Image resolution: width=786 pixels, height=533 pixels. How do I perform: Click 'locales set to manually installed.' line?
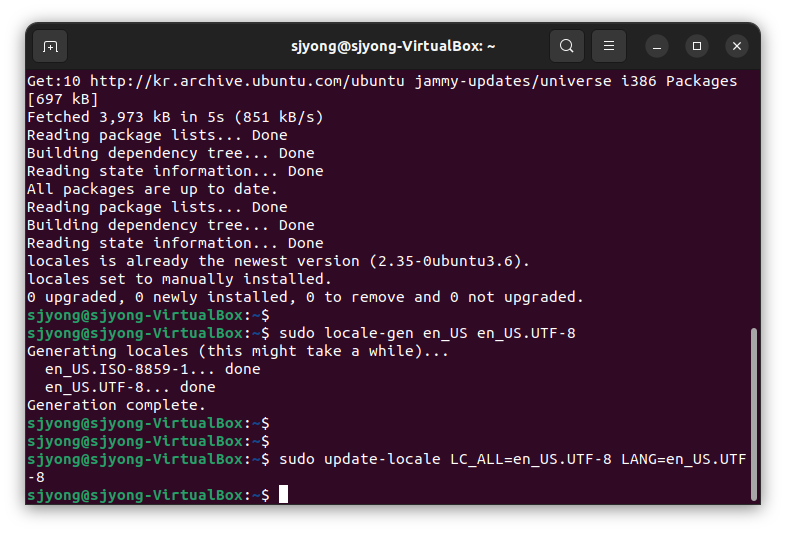[179, 279]
